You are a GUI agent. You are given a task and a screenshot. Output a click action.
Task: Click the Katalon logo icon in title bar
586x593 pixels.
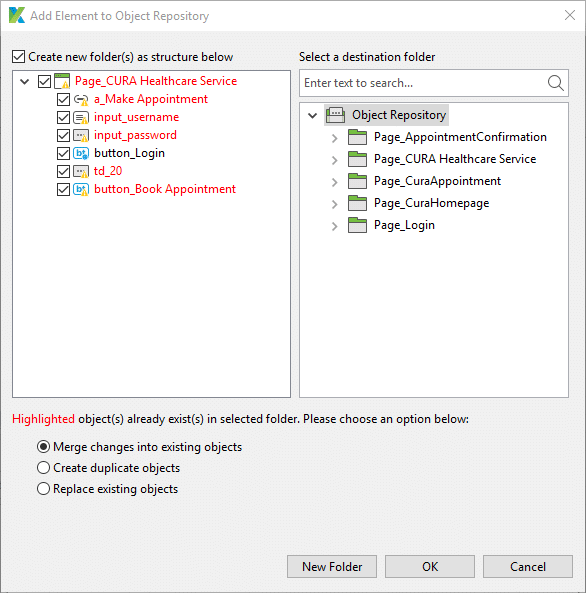pyautogui.click(x=17, y=16)
